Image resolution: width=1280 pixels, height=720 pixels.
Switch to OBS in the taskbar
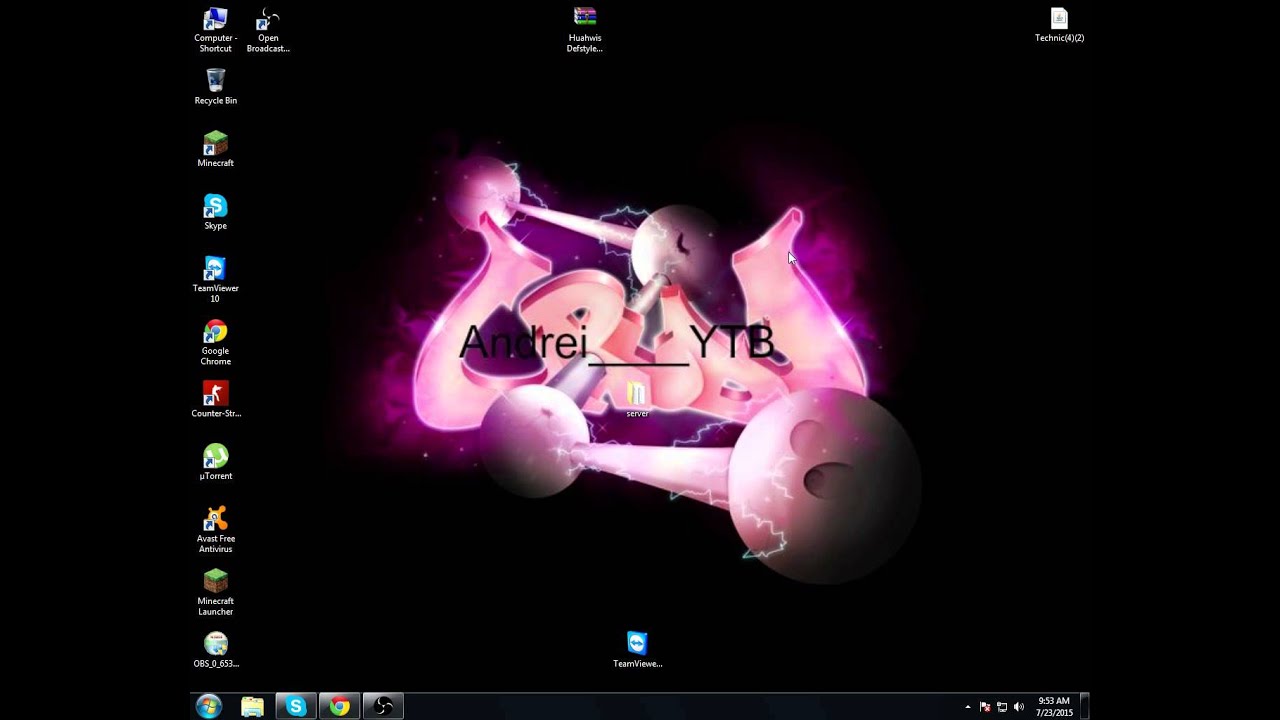pos(383,707)
